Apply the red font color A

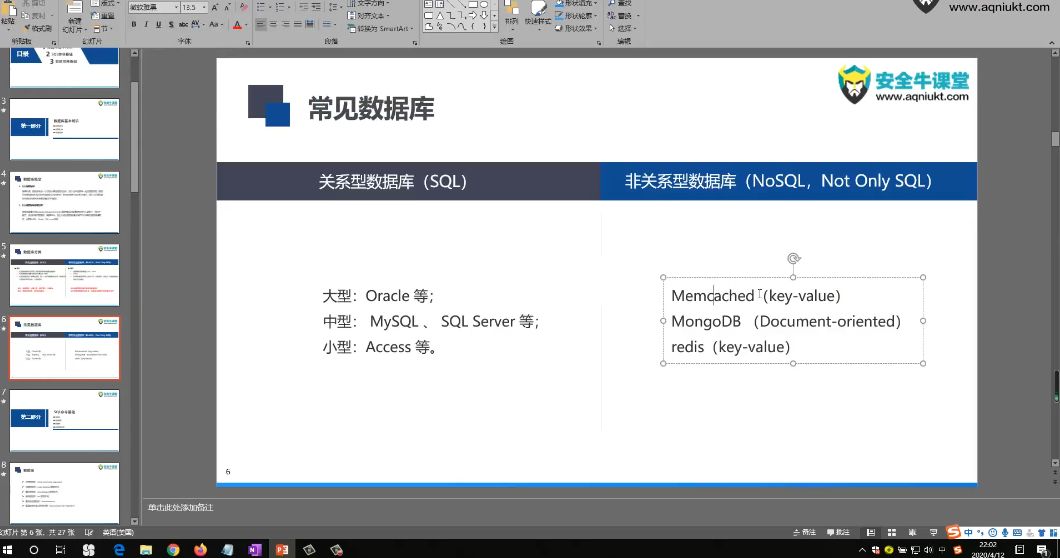point(237,25)
